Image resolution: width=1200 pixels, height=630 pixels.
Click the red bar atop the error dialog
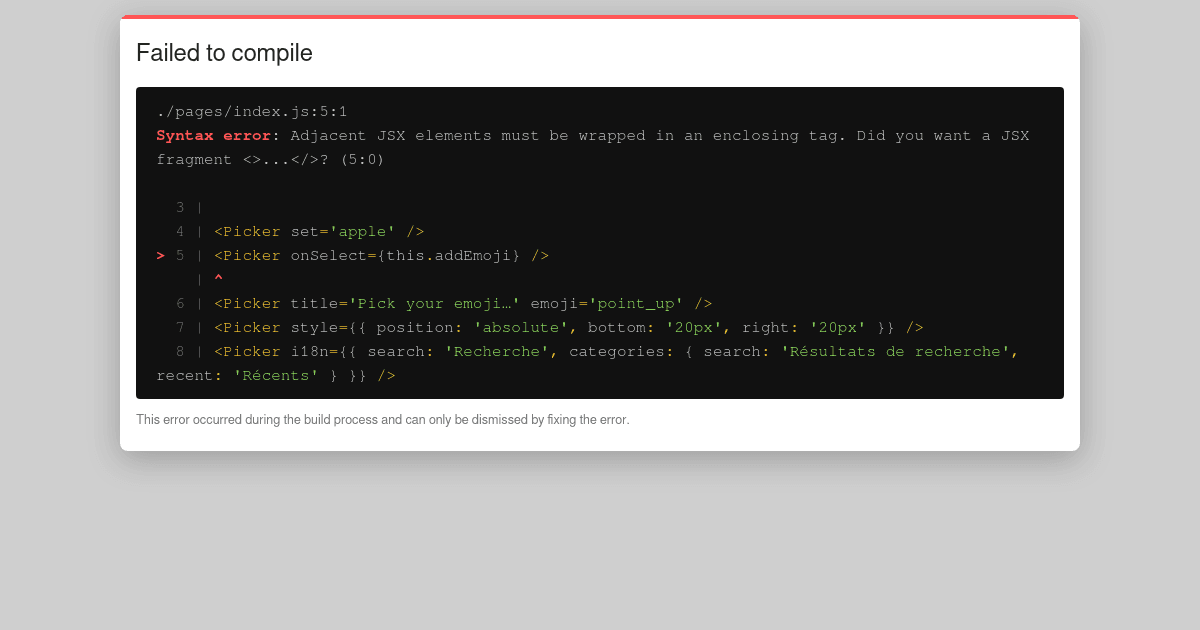[x=600, y=17]
